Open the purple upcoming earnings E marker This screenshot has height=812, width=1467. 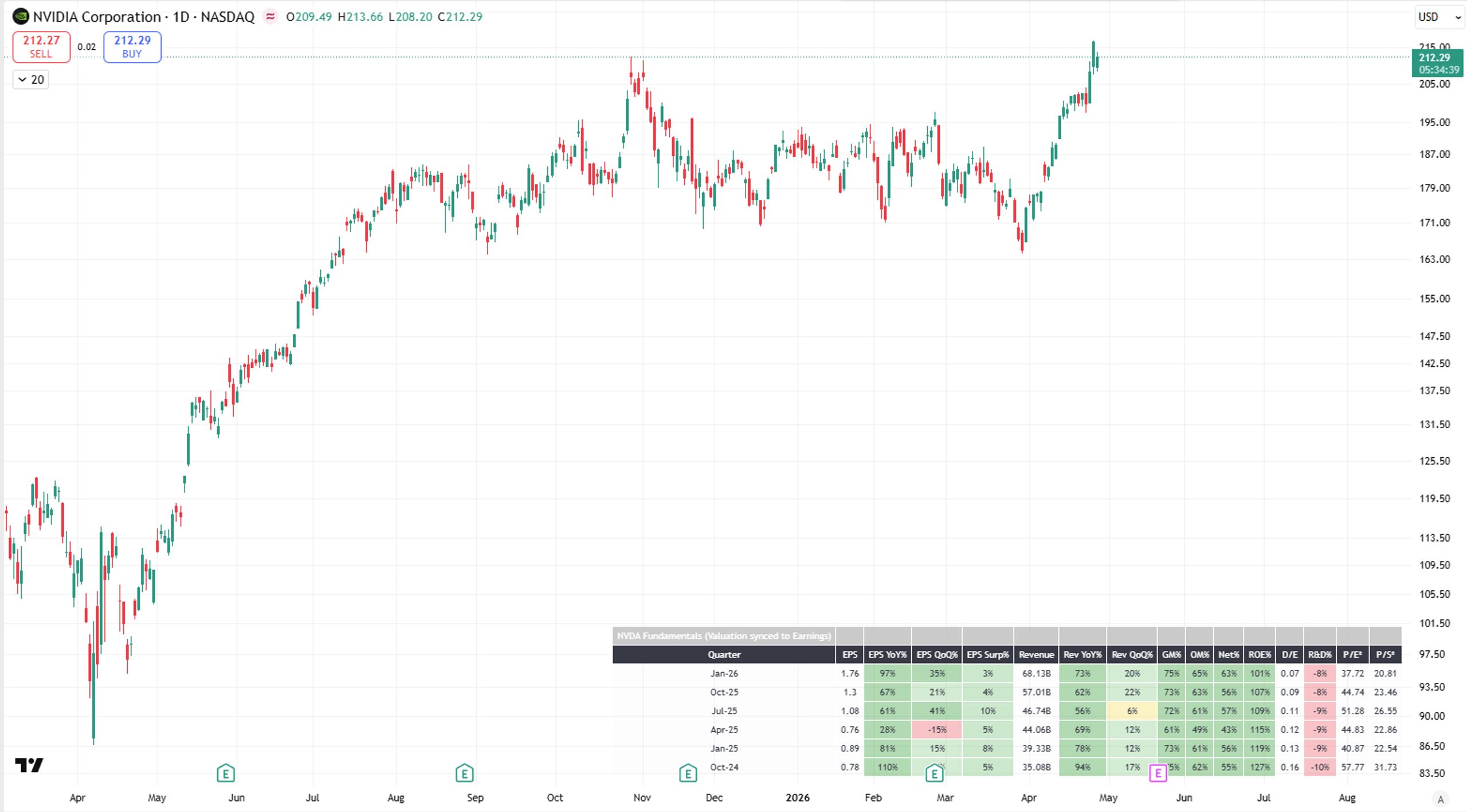tap(1158, 773)
